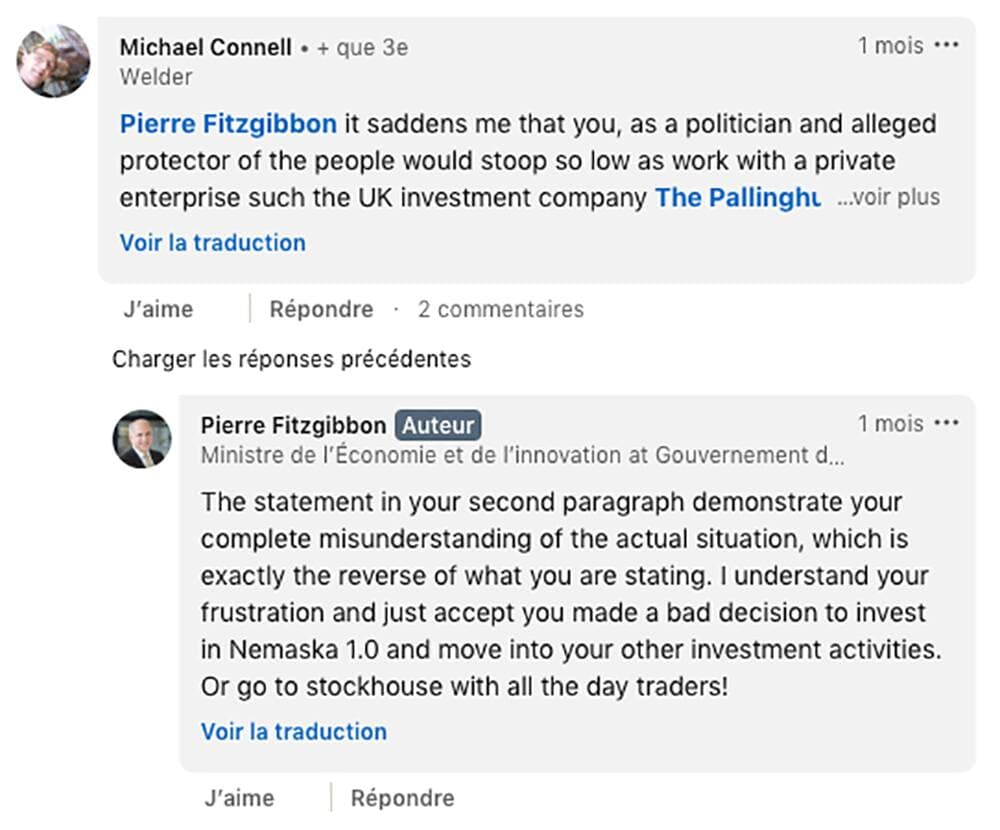Click Michael Connell's profile photo
This screenshot has width=1000, height=830.
coord(53,61)
